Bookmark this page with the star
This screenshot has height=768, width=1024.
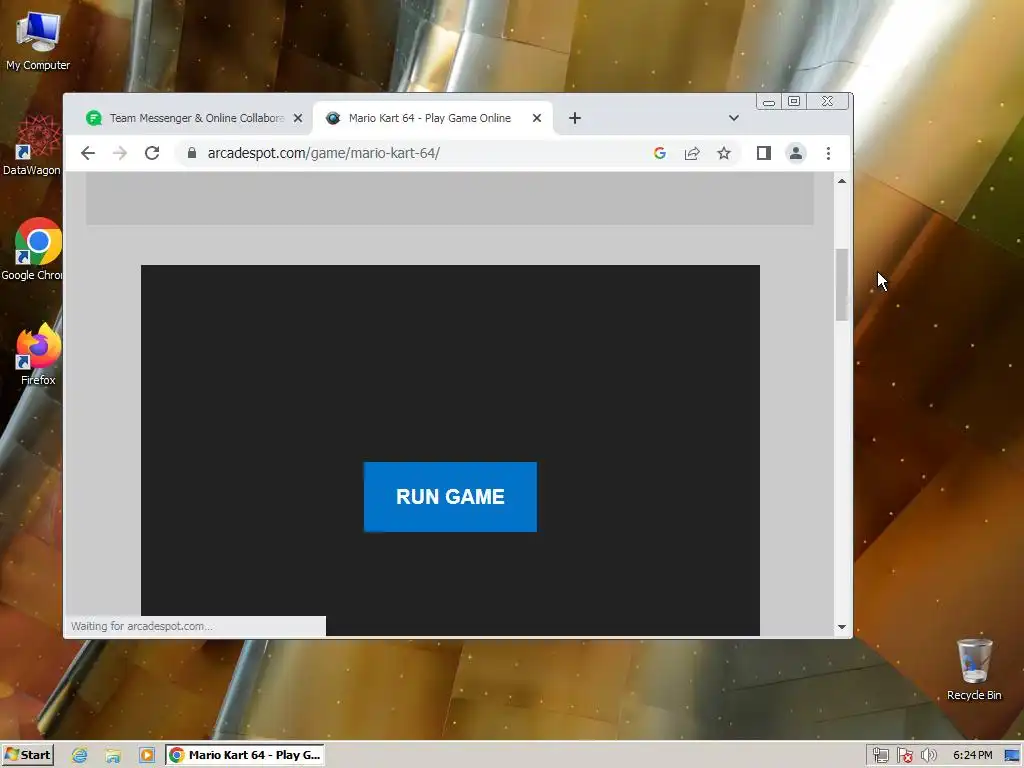pos(724,153)
